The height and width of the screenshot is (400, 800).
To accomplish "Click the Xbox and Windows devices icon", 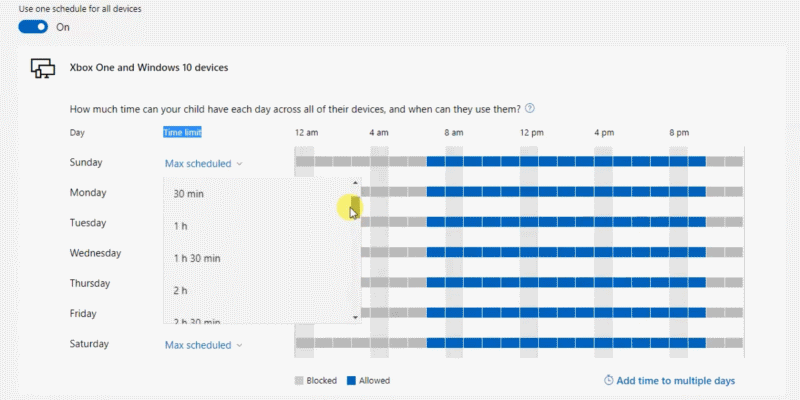I will pyautogui.click(x=42, y=68).
